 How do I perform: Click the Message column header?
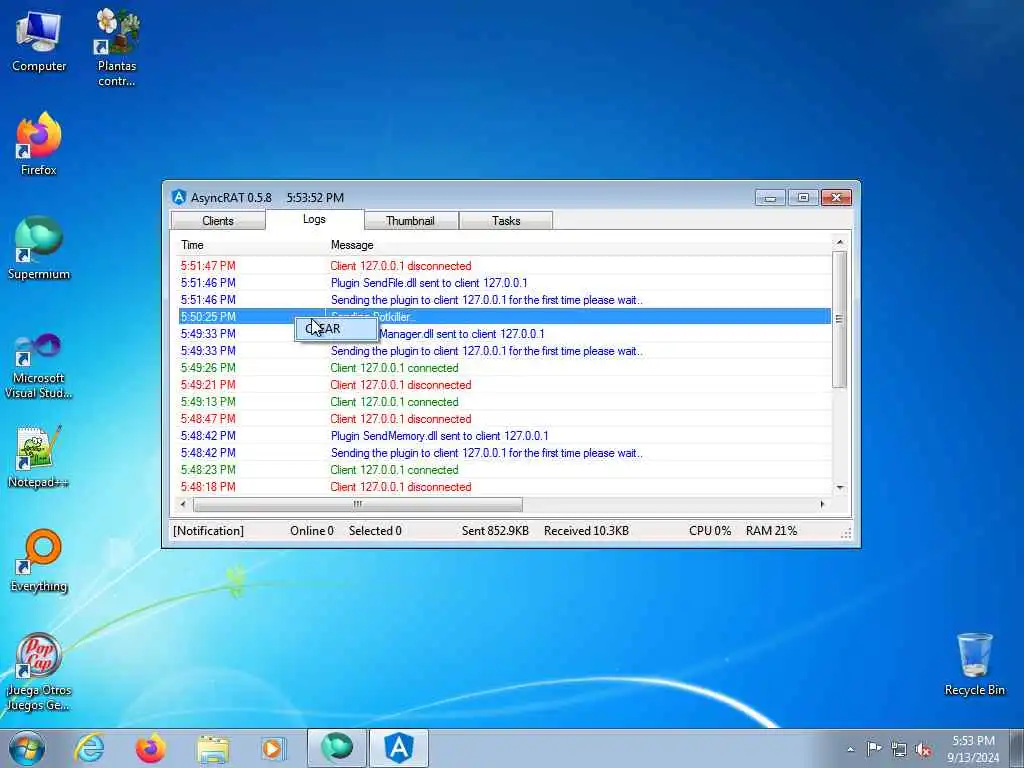pos(352,245)
